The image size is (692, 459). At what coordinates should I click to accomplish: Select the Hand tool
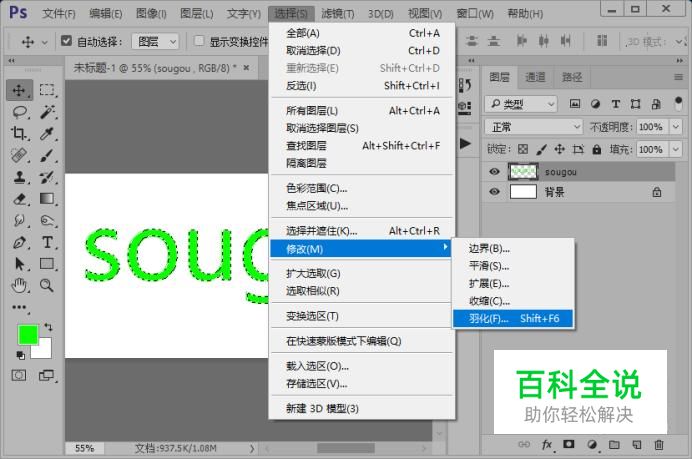pos(19,286)
